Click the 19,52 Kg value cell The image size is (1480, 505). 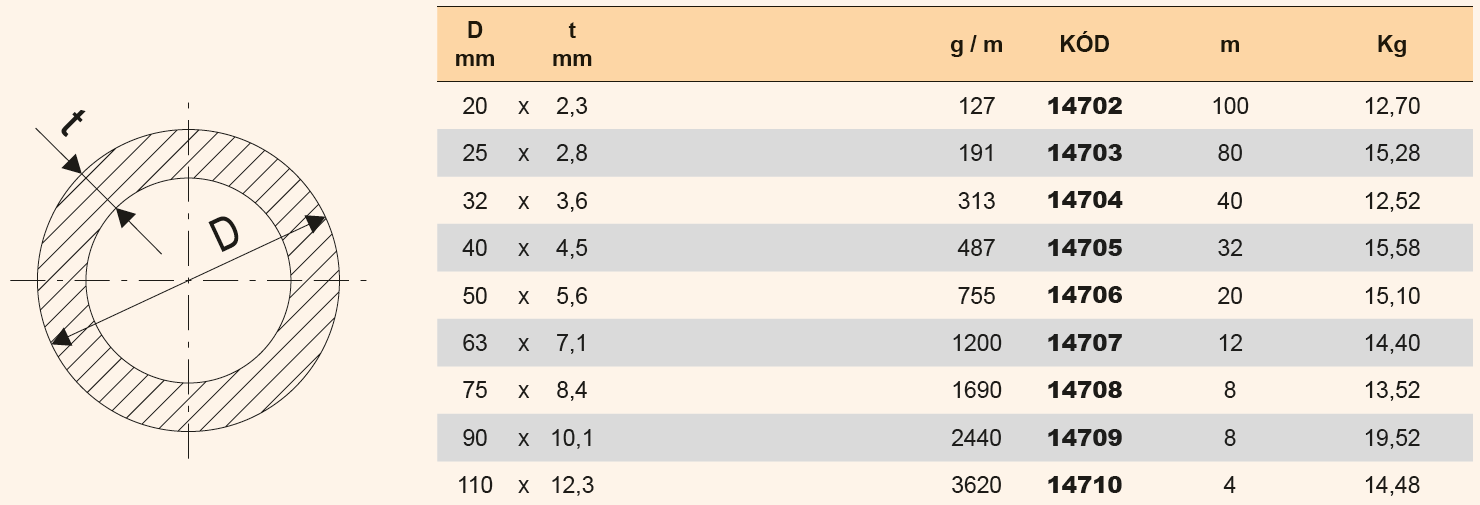(x=1392, y=438)
